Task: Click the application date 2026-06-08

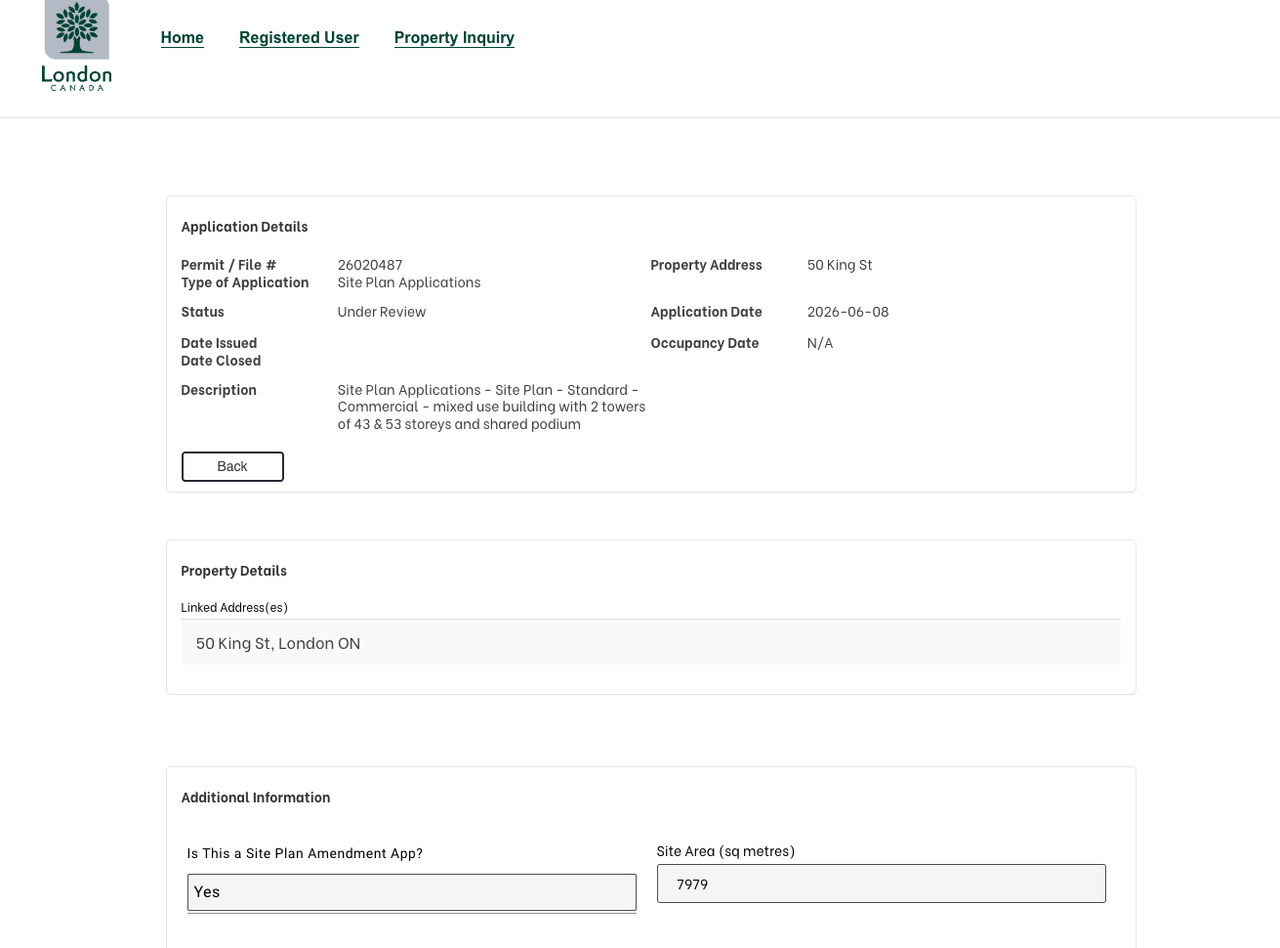Action: tap(848, 312)
